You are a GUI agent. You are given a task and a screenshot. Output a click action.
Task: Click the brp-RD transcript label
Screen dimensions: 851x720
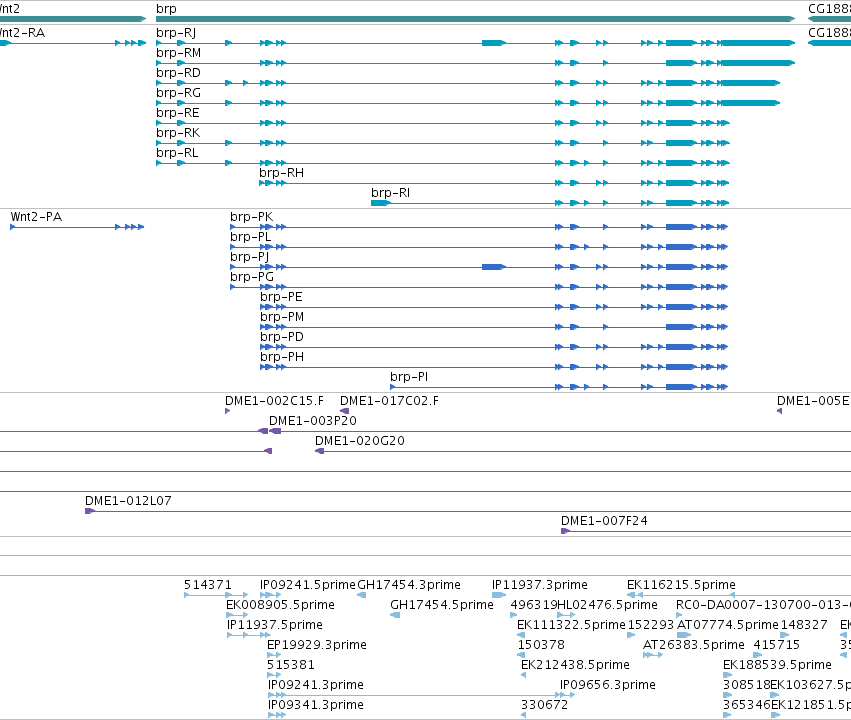[x=178, y=73]
